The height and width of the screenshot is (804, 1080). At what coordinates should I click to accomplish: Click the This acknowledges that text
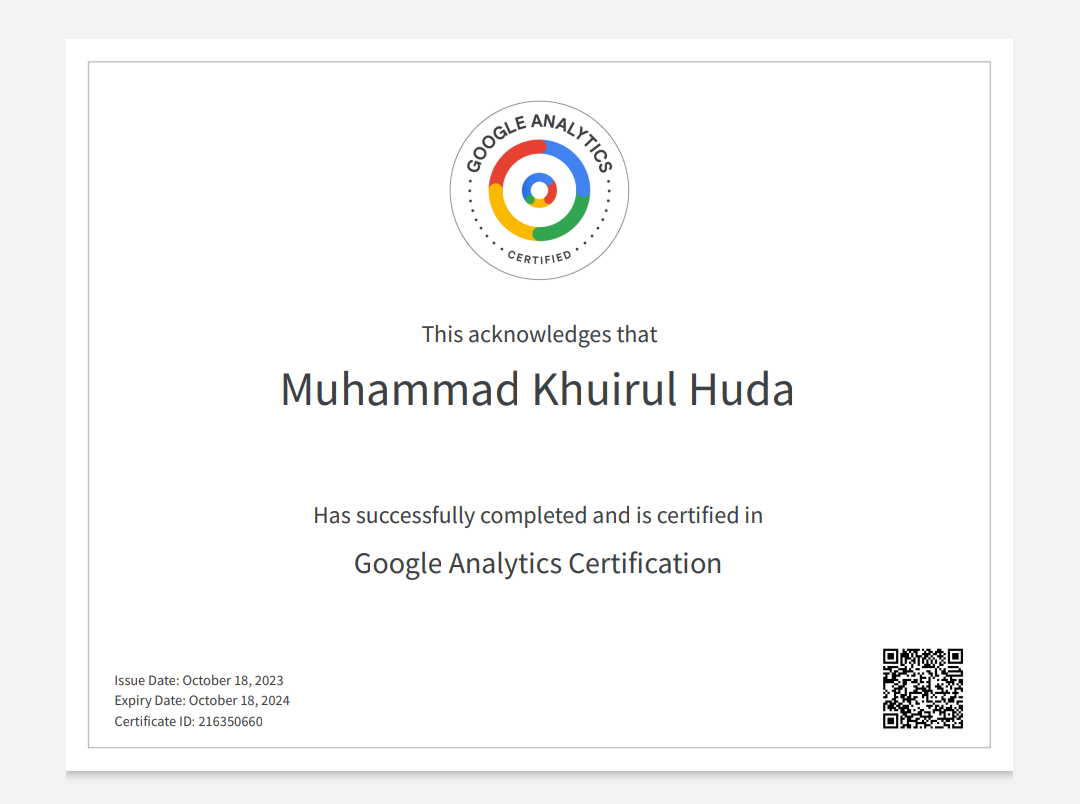point(539,334)
